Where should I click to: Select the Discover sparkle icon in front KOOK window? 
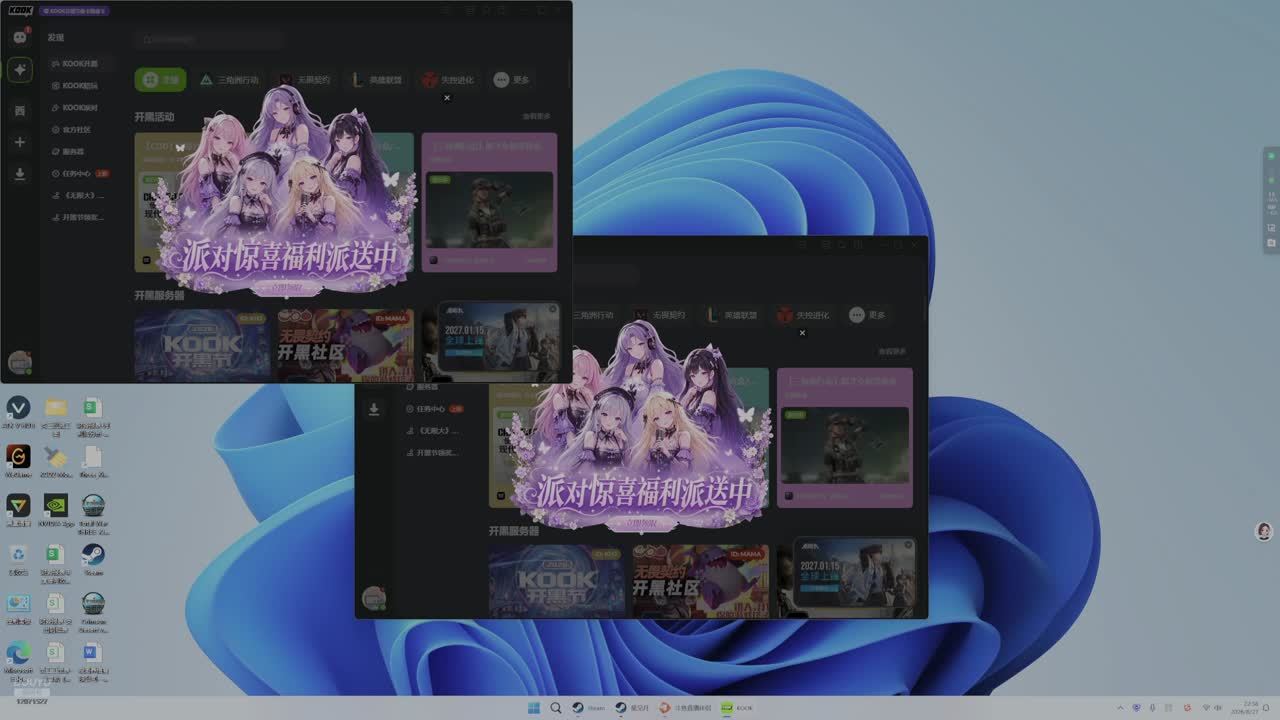(x=19, y=69)
